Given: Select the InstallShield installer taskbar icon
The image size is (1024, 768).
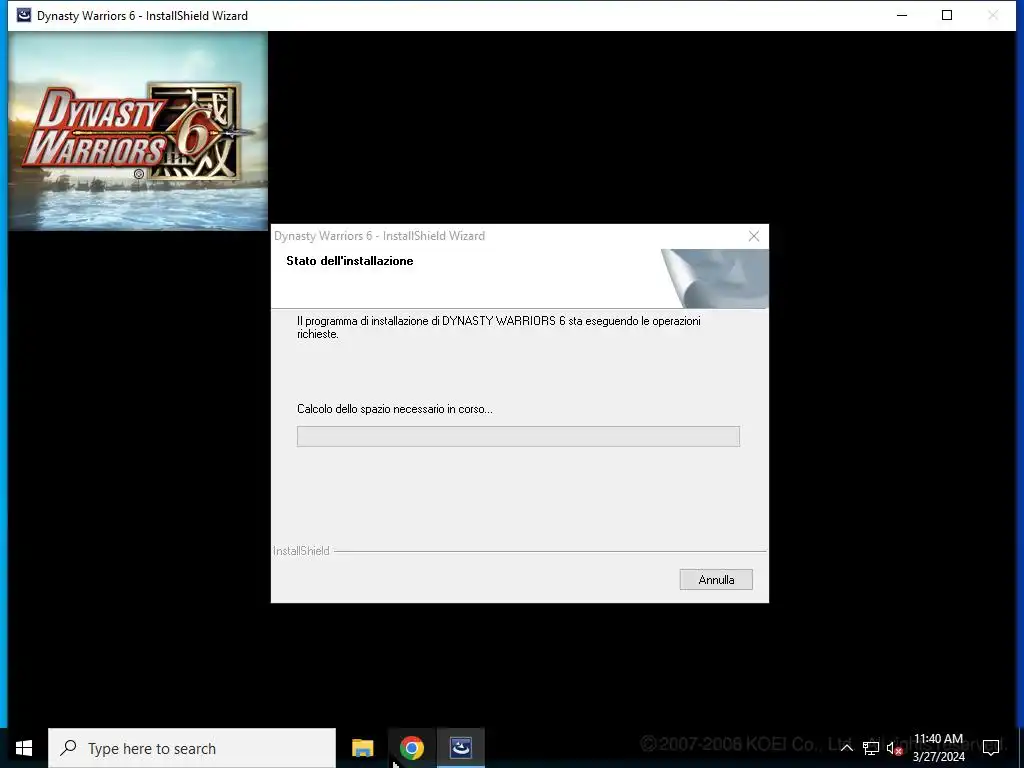Looking at the screenshot, I should 461,748.
